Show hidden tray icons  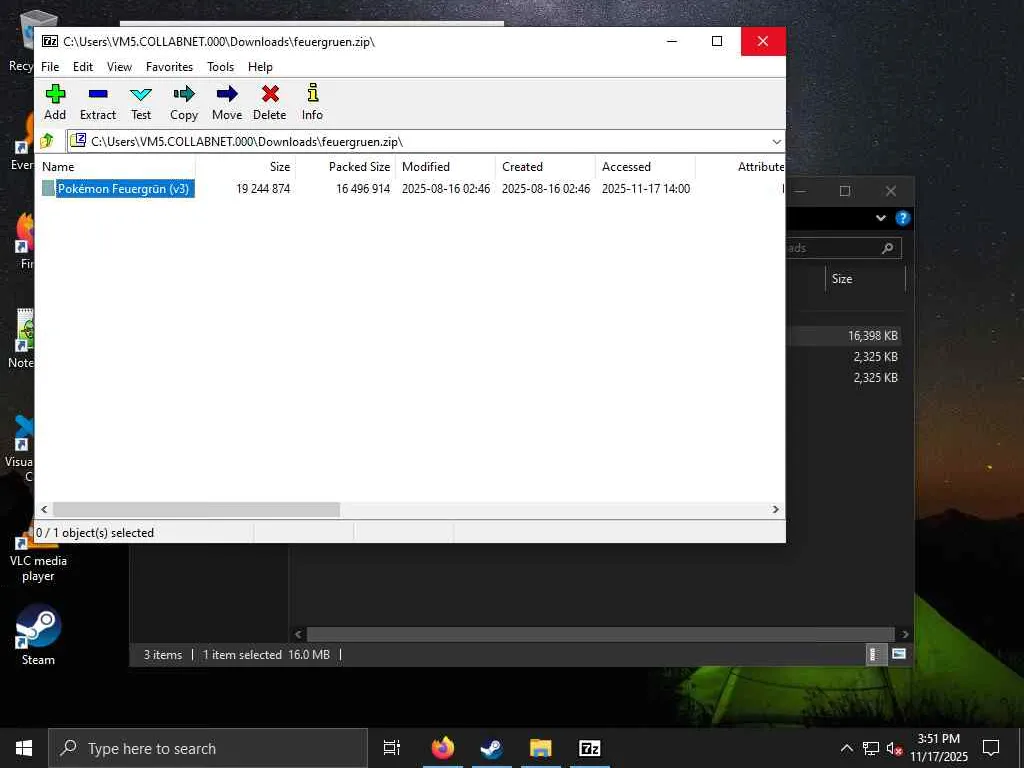846,748
